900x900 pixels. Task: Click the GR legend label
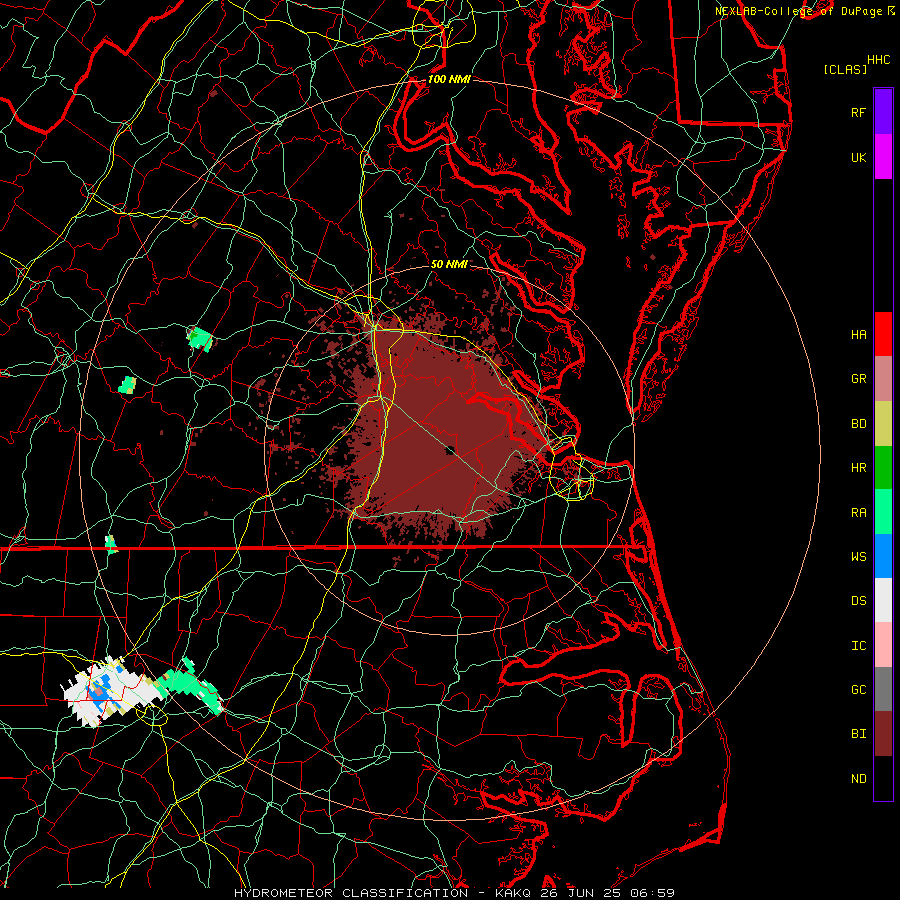[x=858, y=379]
